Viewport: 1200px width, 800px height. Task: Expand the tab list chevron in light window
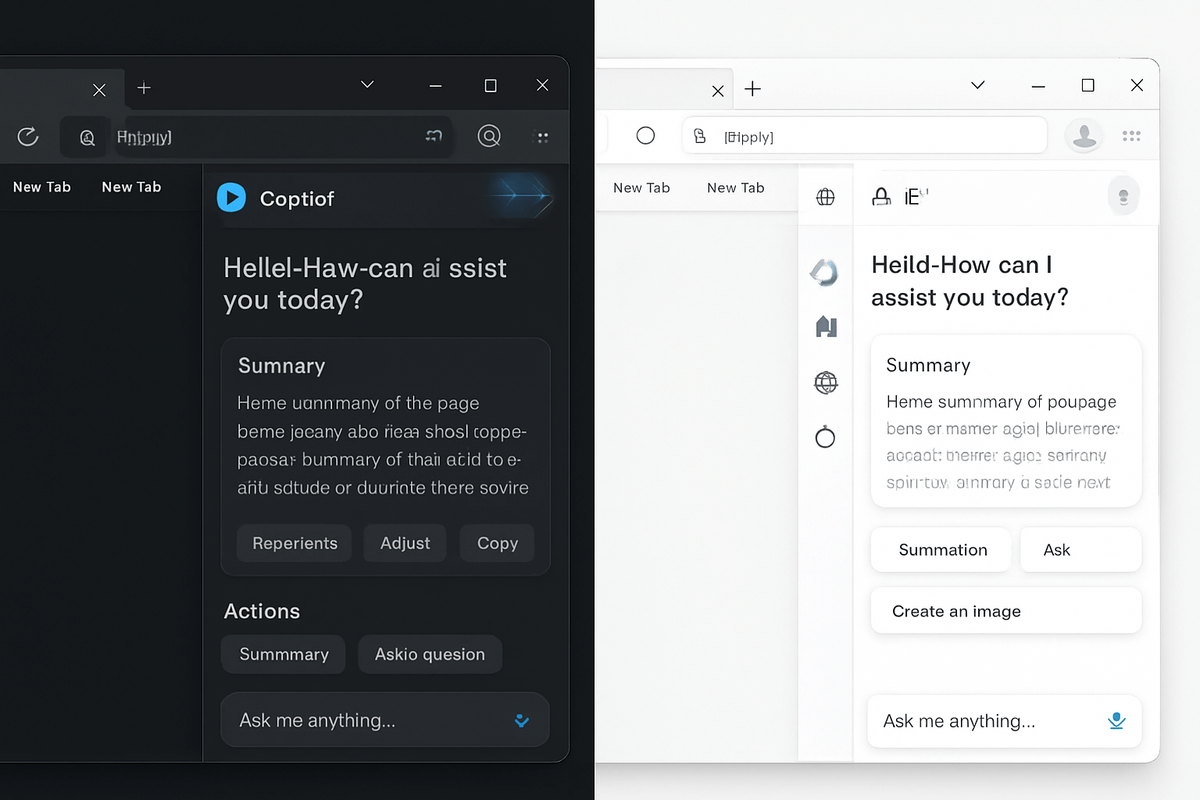(978, 85)
